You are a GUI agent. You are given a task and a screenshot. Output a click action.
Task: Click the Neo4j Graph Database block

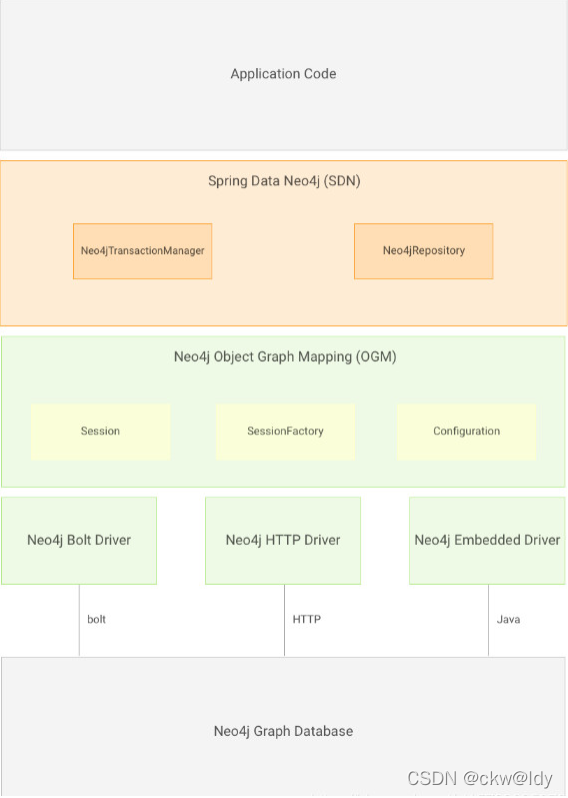click(x=283, y=727)
